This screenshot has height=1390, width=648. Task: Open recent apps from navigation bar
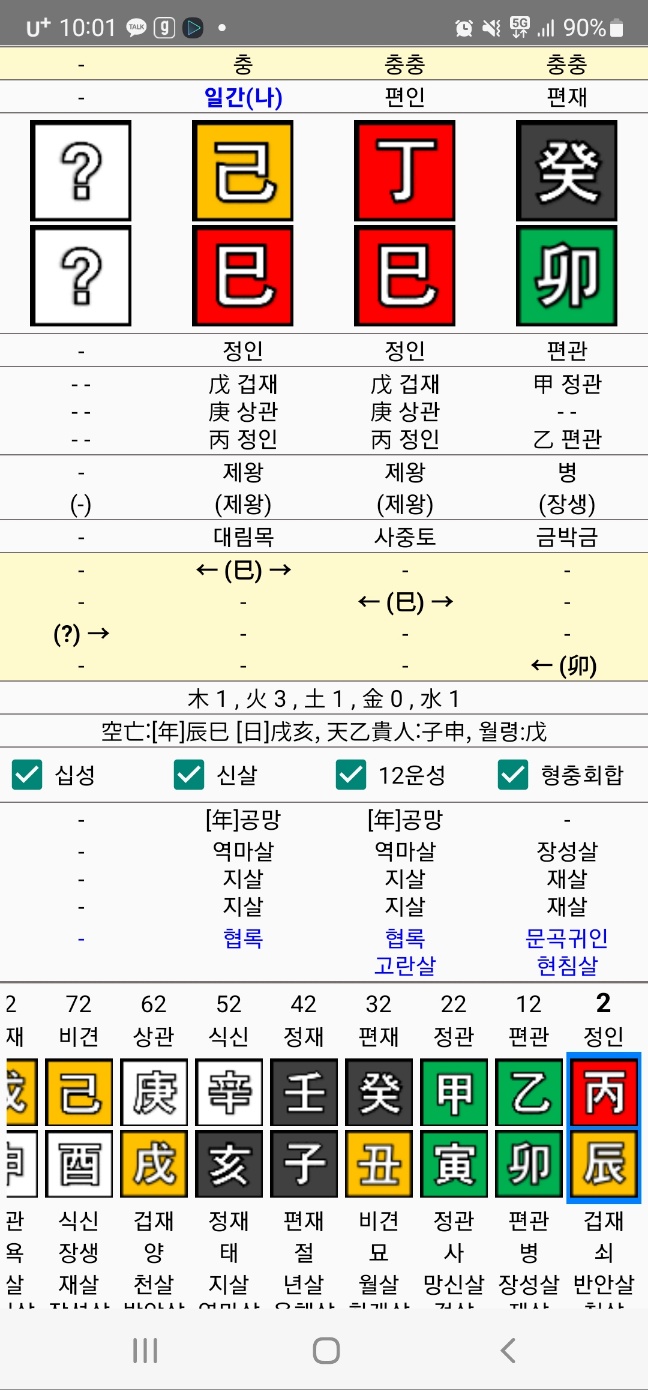145,1351
